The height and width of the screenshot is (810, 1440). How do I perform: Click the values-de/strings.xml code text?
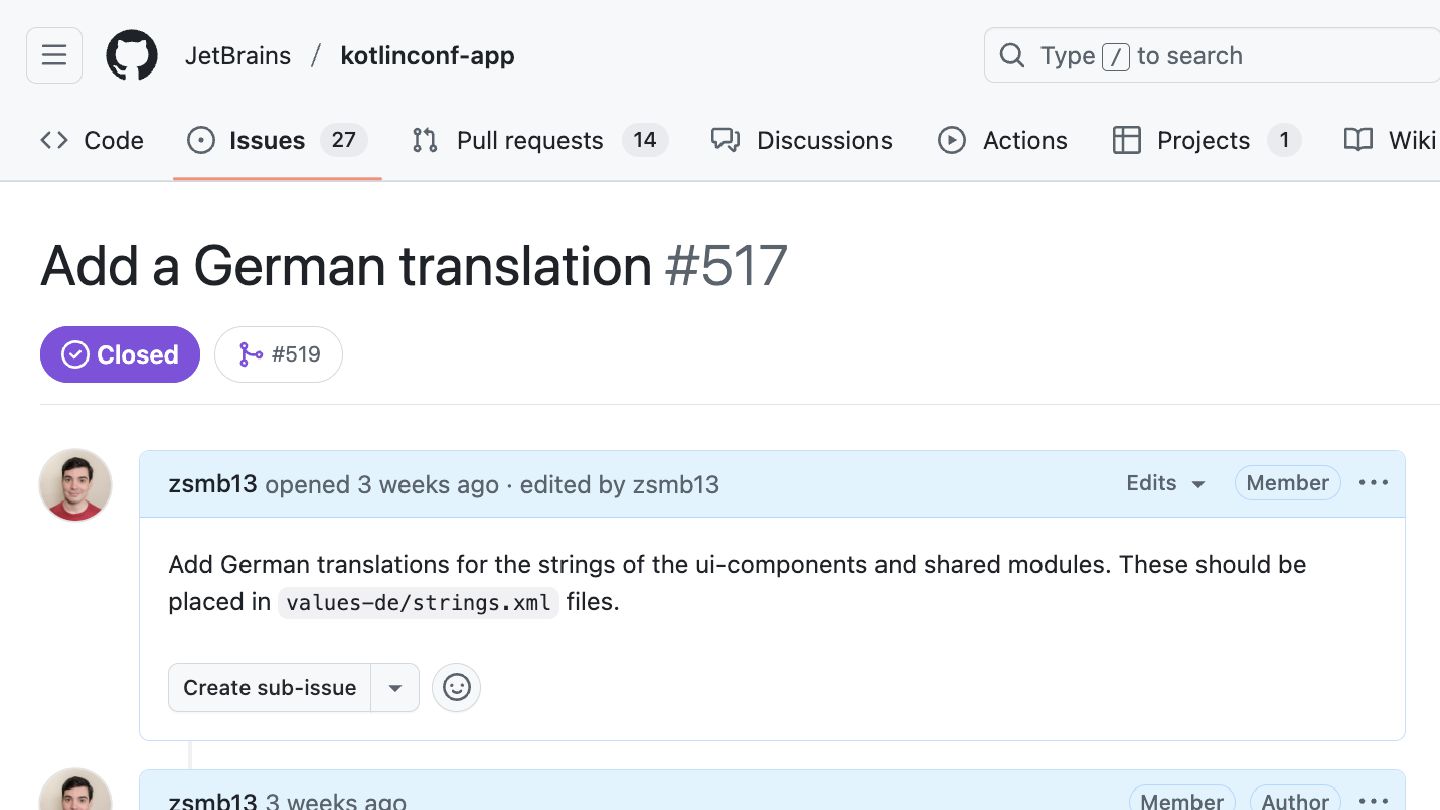click(418, 603)
